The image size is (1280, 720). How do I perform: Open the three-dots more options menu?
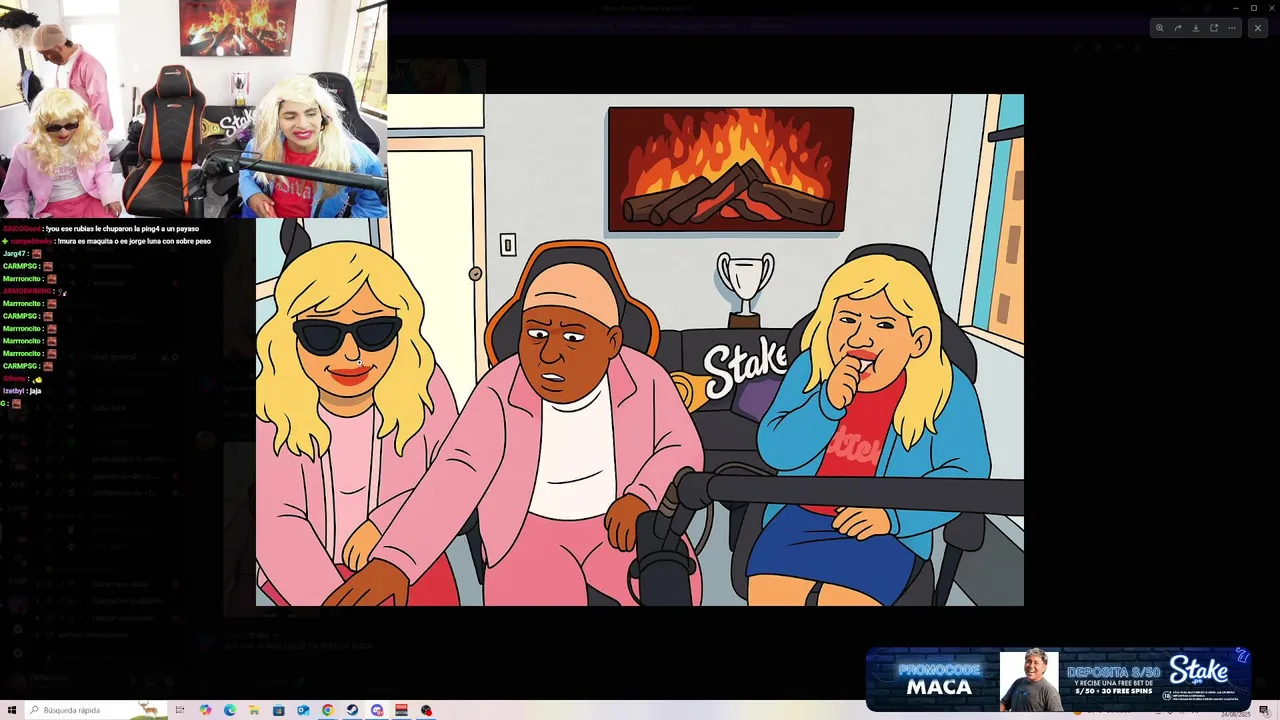click(1232, 28)
